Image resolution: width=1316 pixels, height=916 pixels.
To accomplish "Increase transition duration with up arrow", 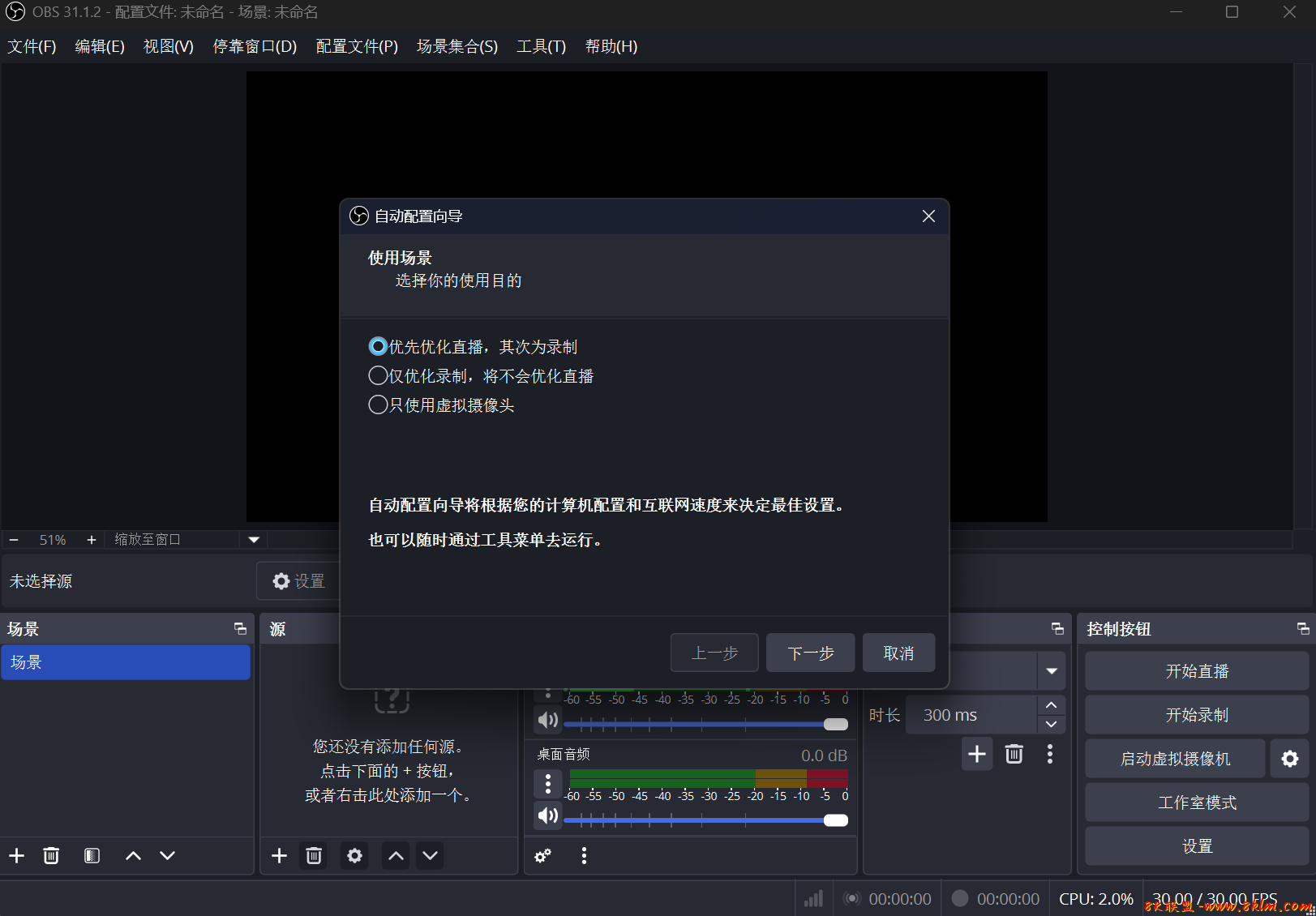I will point(1052,705).
